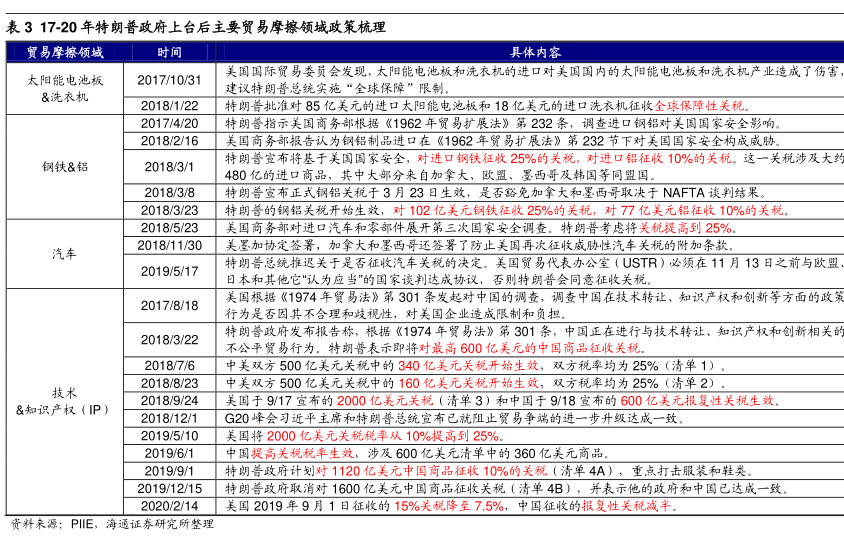
Task: Click the 2018/12/1 date cell
Action: click(169, 417)
